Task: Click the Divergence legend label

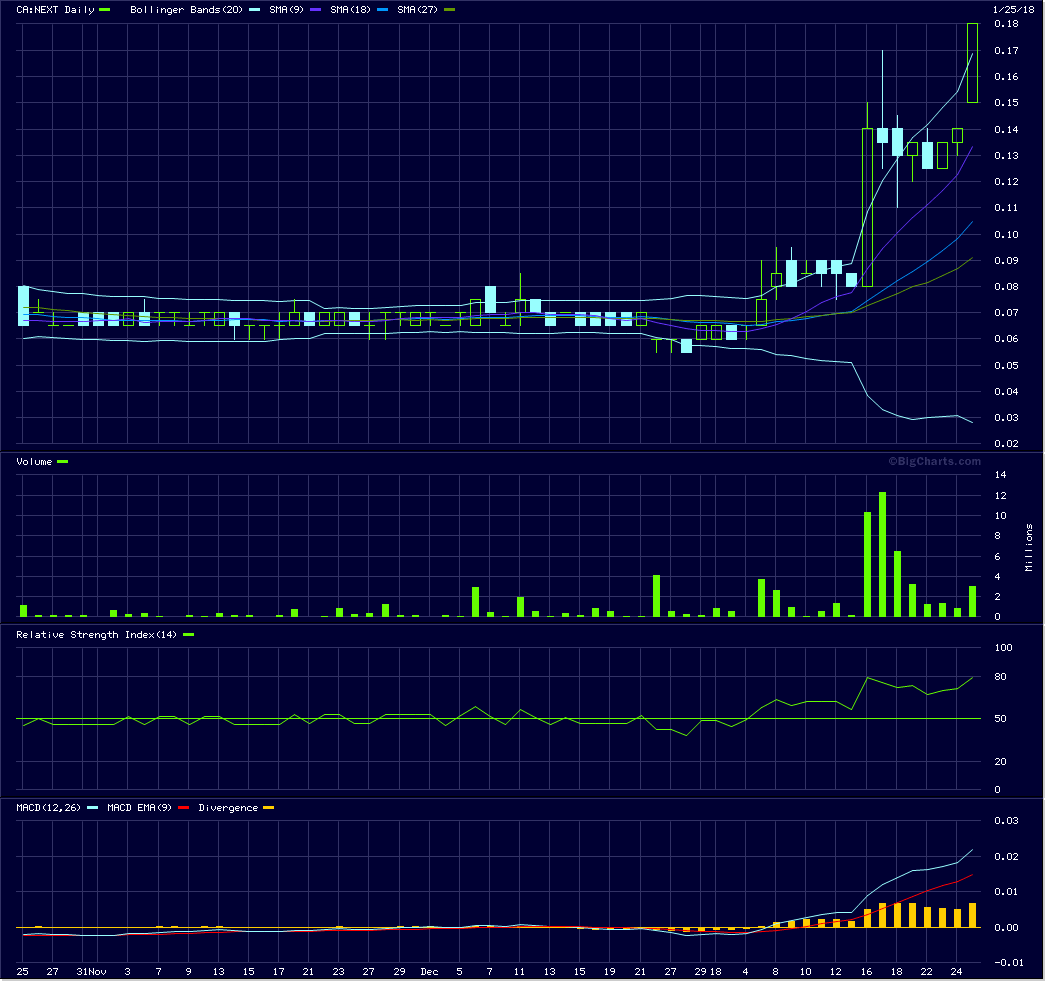Action: click(228, 807)
